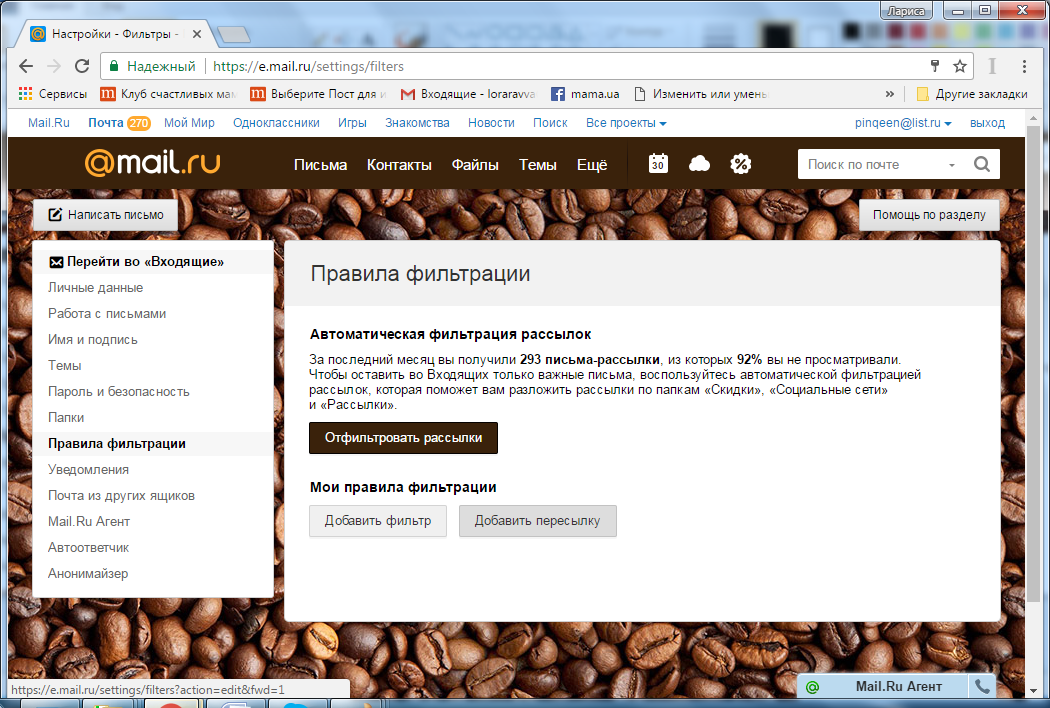Screen dimensions: 1050x708
Task: Open Другие закладки folder
Action: (x=972, y=94)
